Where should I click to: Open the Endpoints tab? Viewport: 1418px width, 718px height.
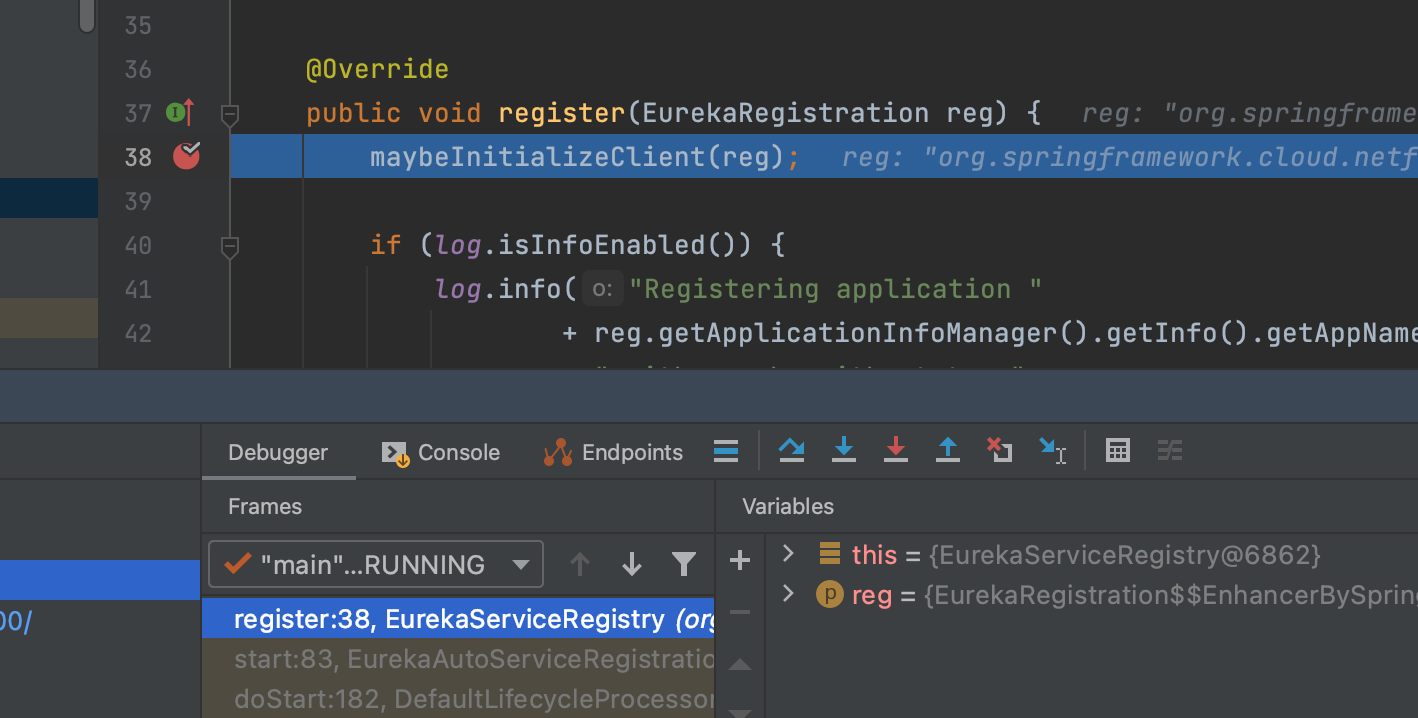click(x=613, y=452)
